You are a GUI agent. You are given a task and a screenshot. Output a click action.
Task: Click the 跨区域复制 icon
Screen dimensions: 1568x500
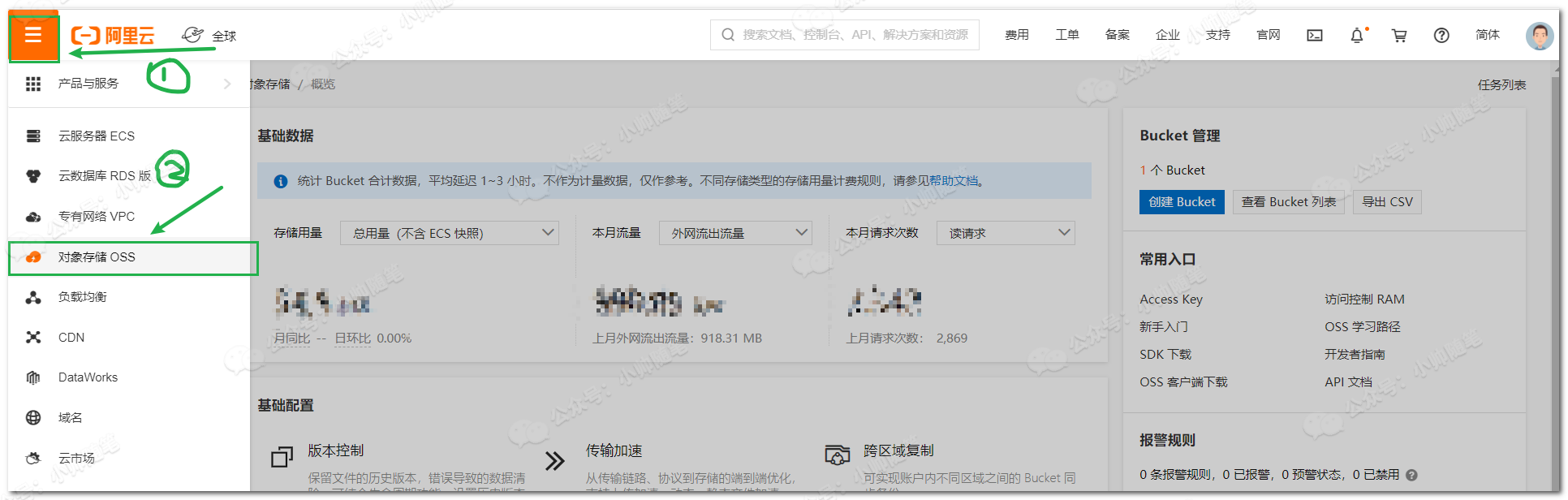coord(837,455)
